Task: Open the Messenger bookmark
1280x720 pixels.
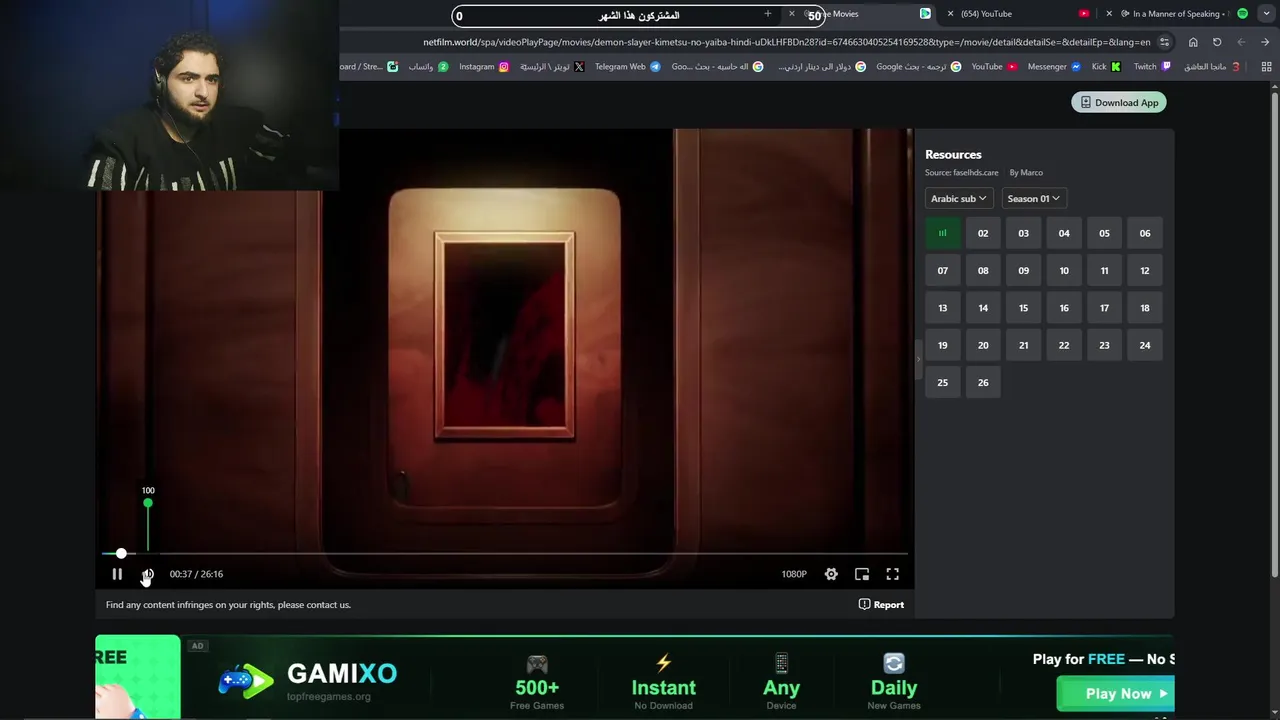Action: tap(1054, 66)
